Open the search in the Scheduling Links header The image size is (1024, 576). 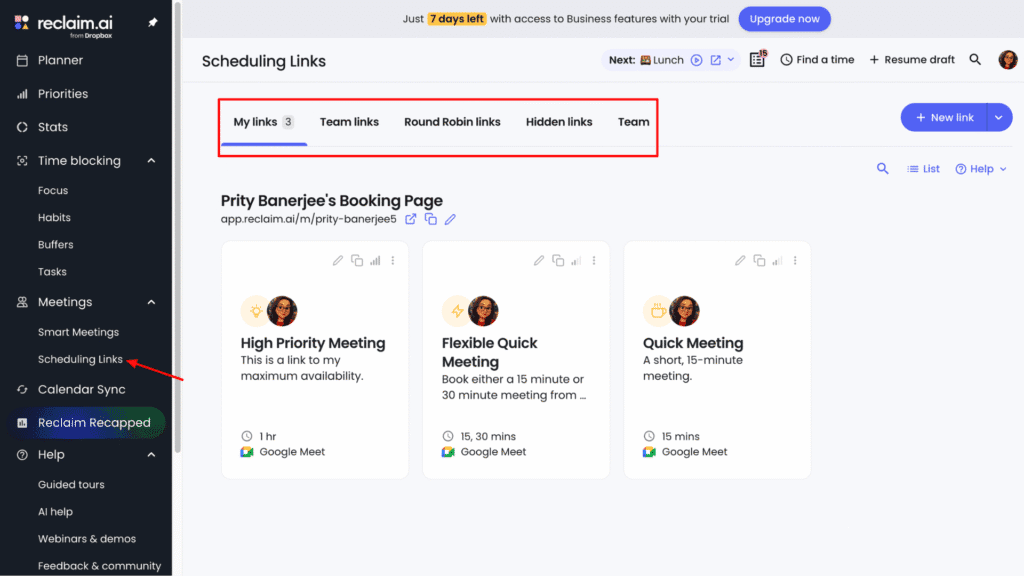(x=975, y=59)
